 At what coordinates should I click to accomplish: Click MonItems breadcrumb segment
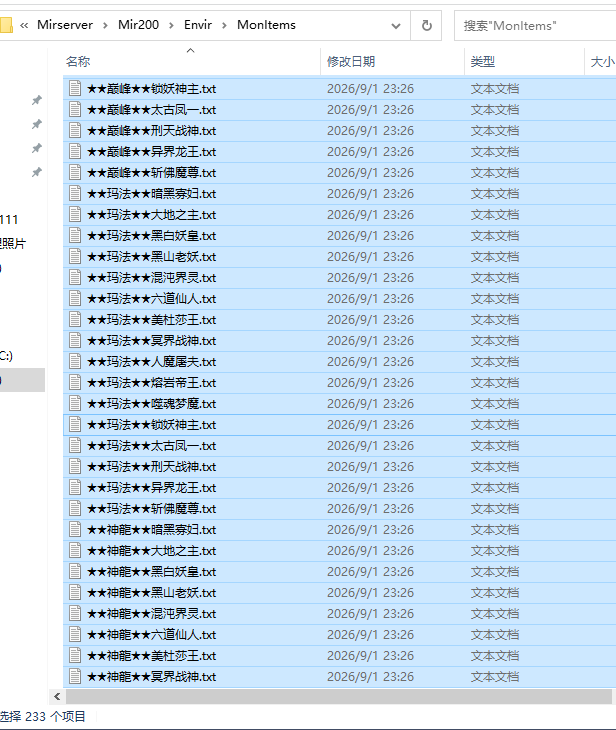(x=266, y=25)
